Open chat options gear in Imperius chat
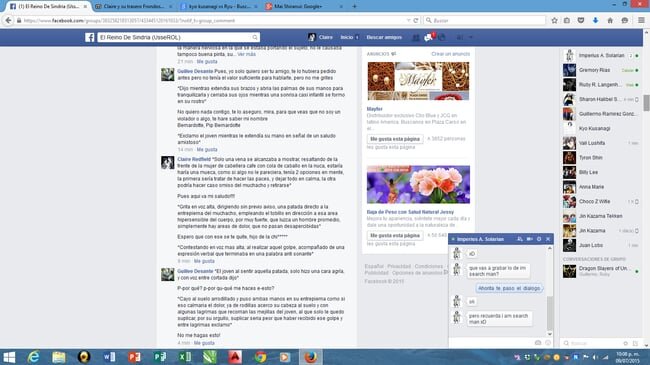Image resolution: width=650 pixels, height=365 pixels. 539,239
